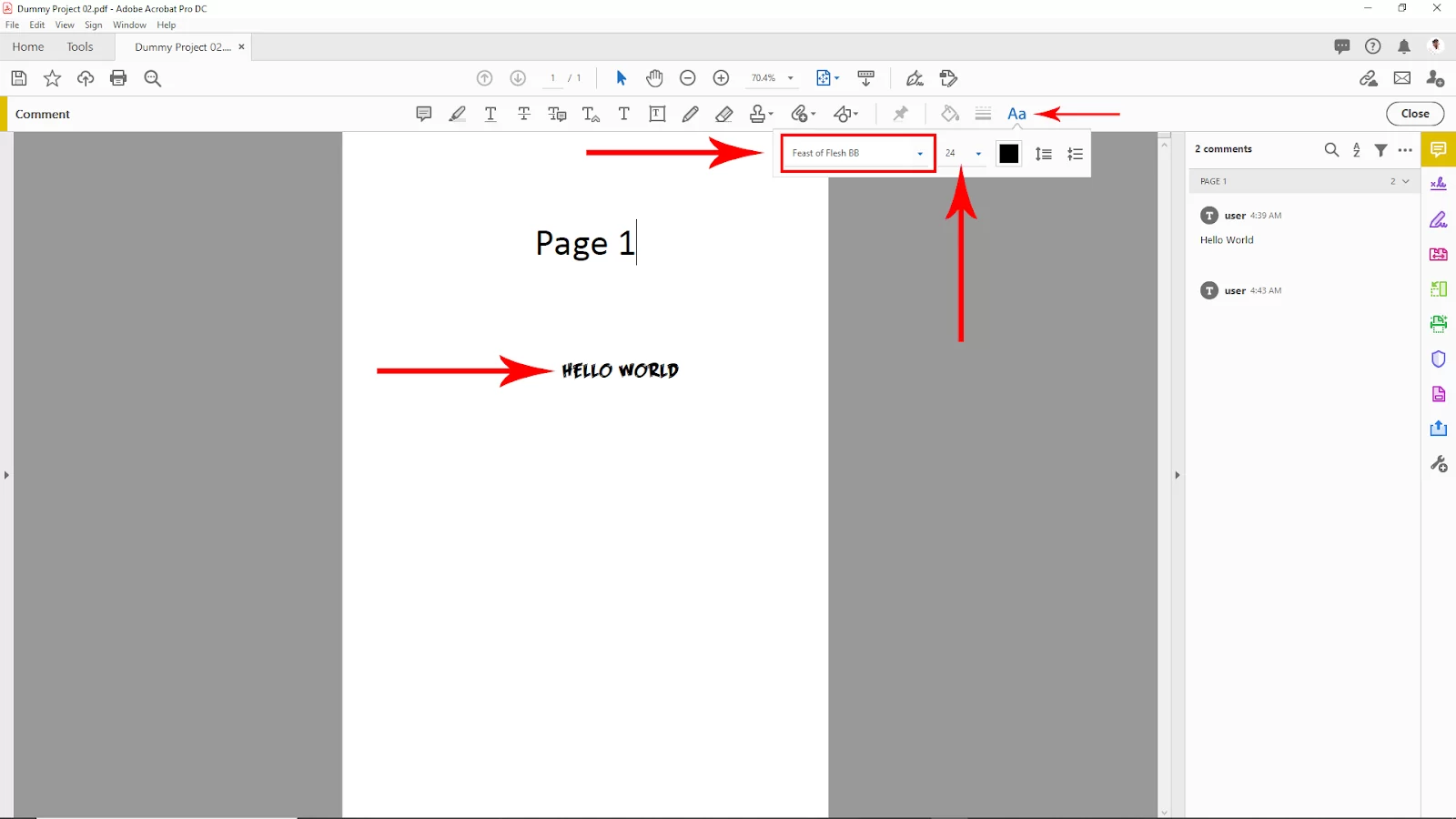
Task: Open the Help menu
Action: 167,25
